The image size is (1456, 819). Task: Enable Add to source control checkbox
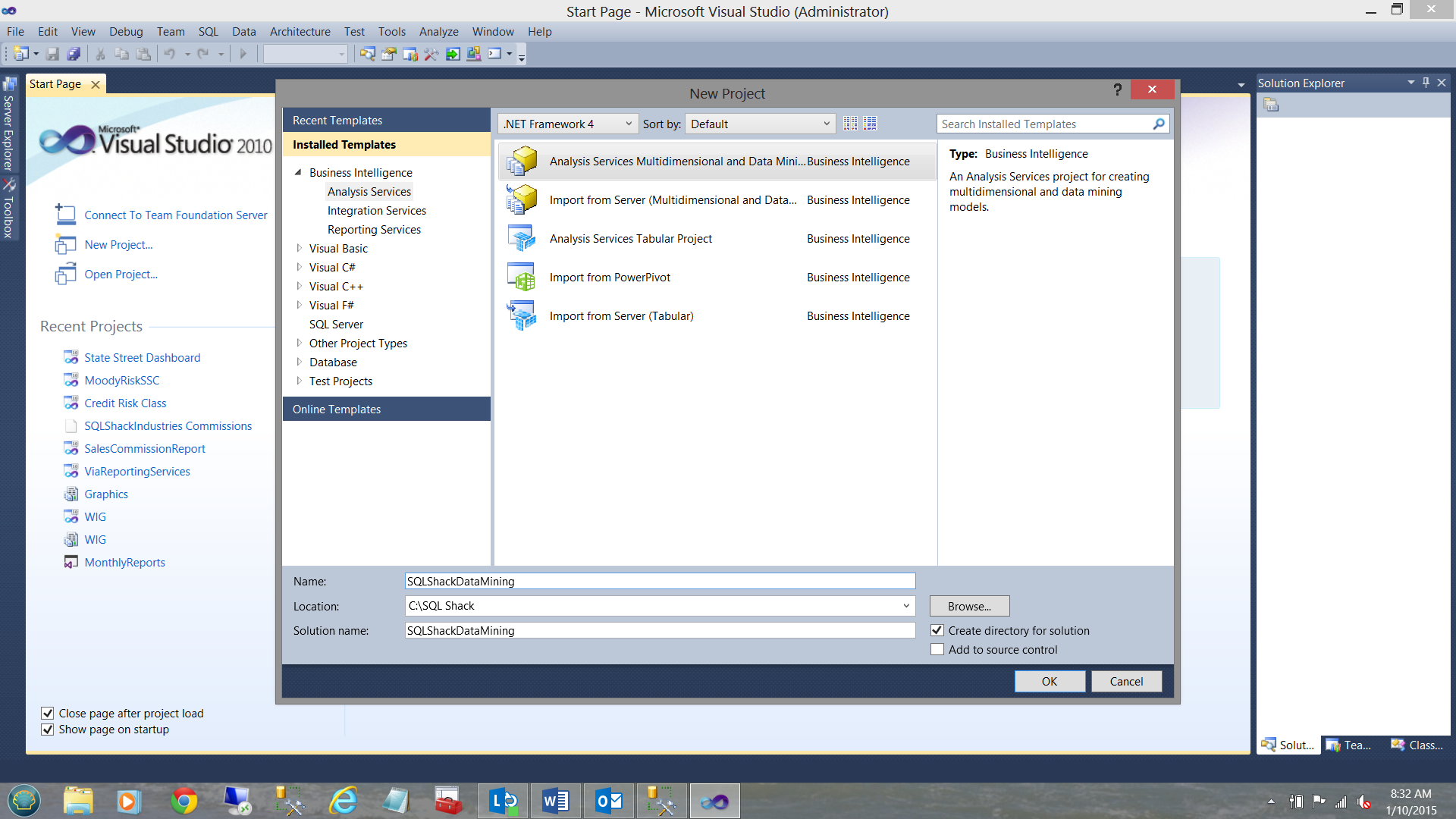(937, 650)
